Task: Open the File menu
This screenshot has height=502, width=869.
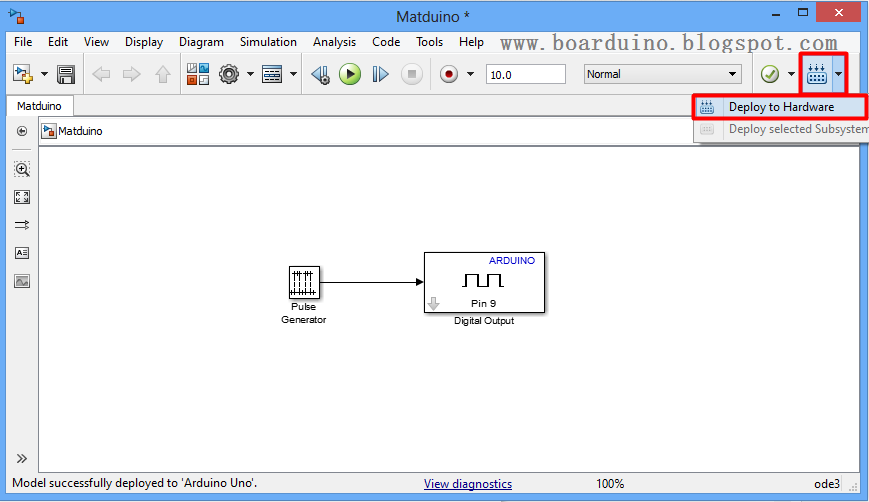Action: point(23,42)
